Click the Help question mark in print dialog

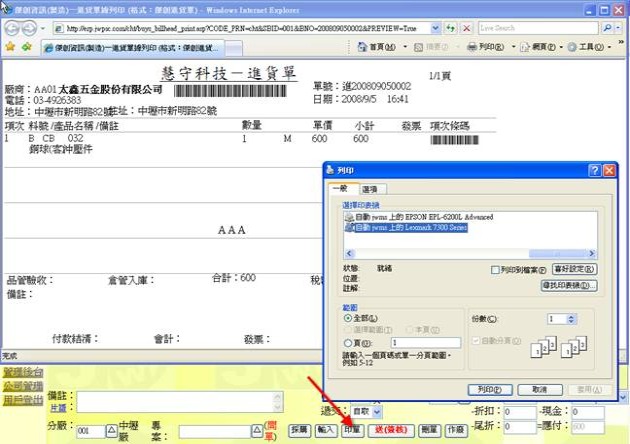coord(594,172)
